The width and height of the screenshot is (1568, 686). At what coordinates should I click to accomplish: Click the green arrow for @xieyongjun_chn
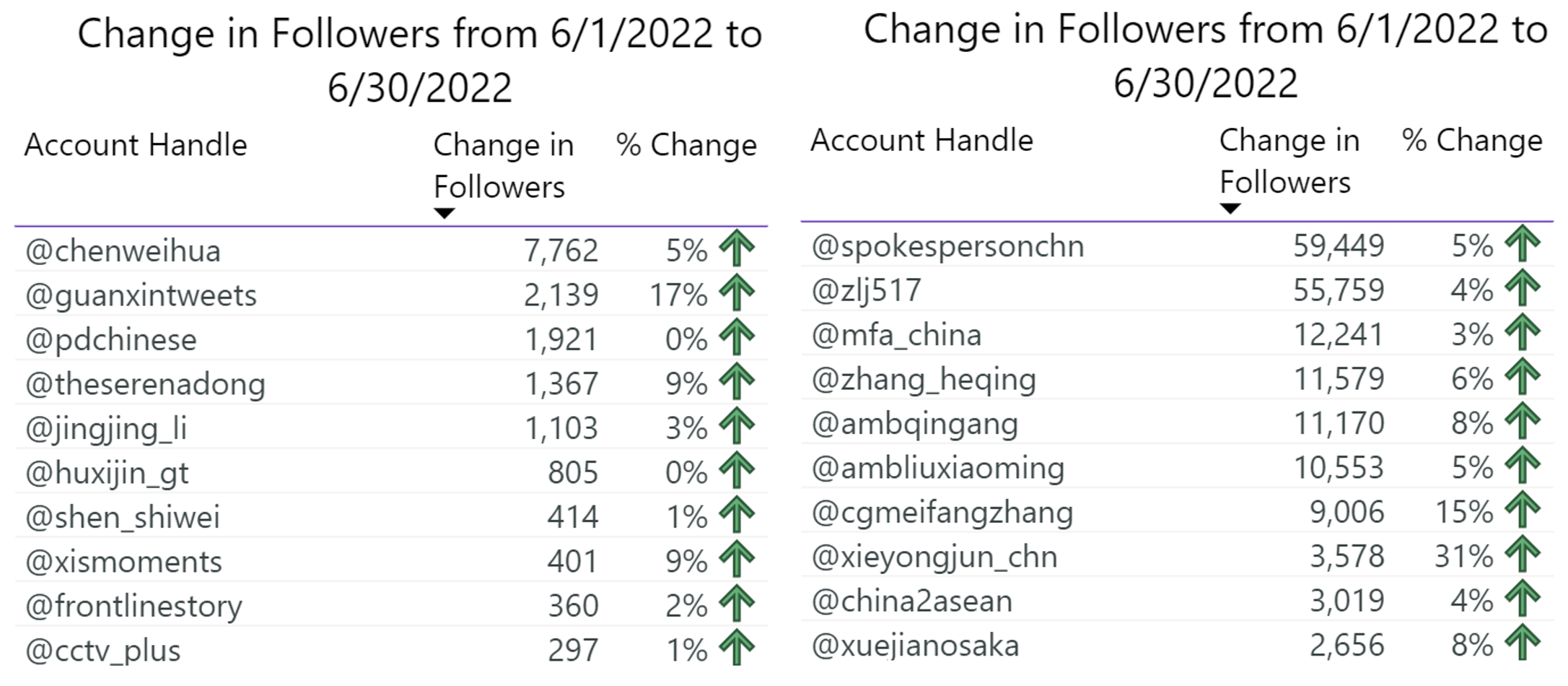click(x=1523, y=555)
